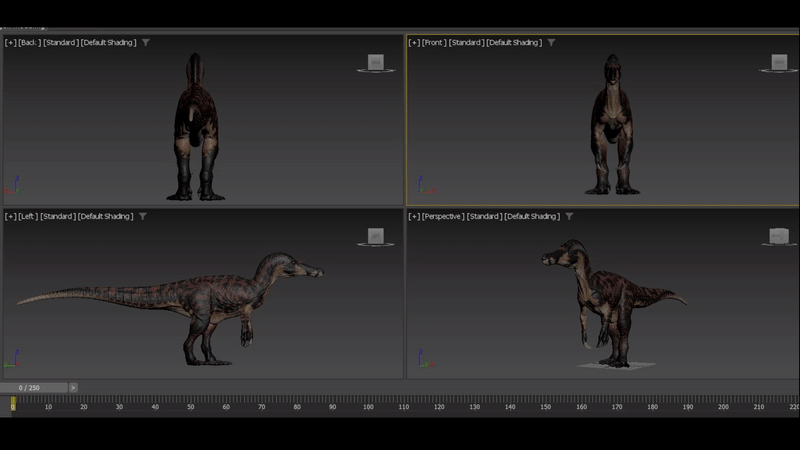
Task: Click the Perspective viewport ViewCube
Action: [779, 236]
